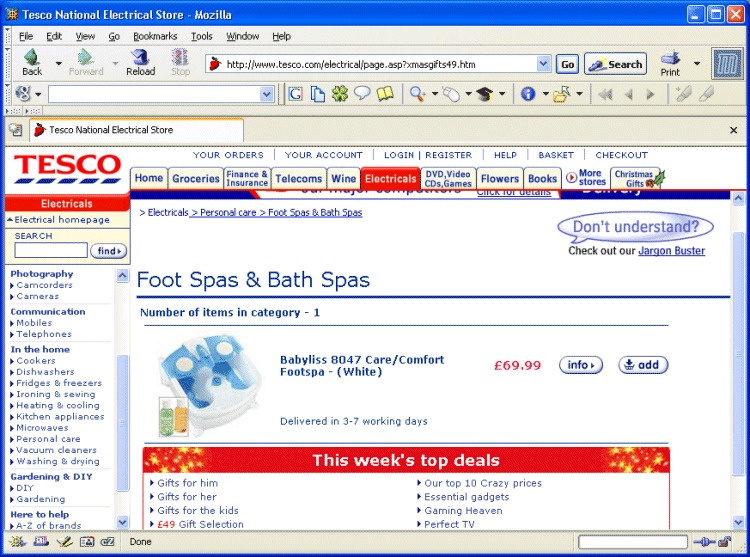The image size is (750, 557).
Task: Open the magnifier icon's dropdown arrow
Action: [x=435, y=94]
